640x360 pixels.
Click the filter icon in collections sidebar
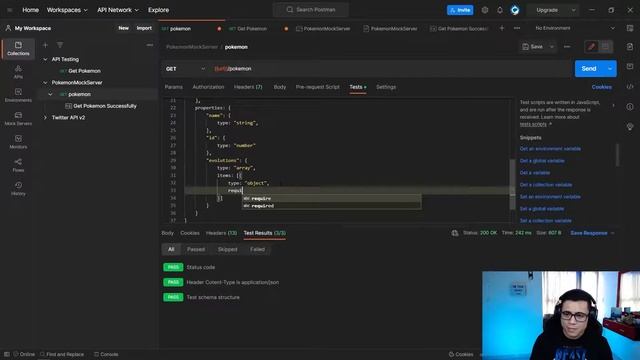[x=60, y=45]
